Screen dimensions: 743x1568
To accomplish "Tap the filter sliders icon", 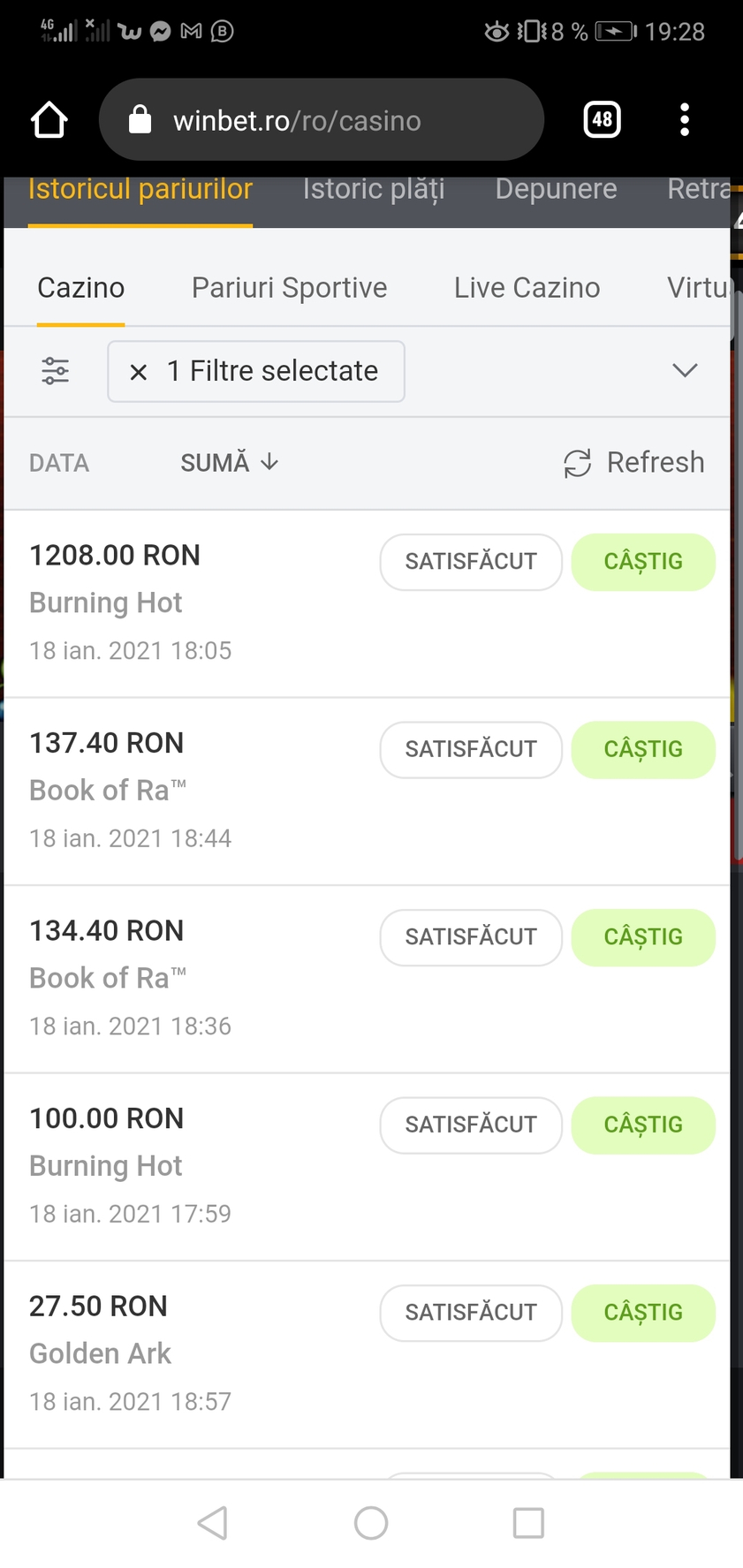I will coord(55,371).
